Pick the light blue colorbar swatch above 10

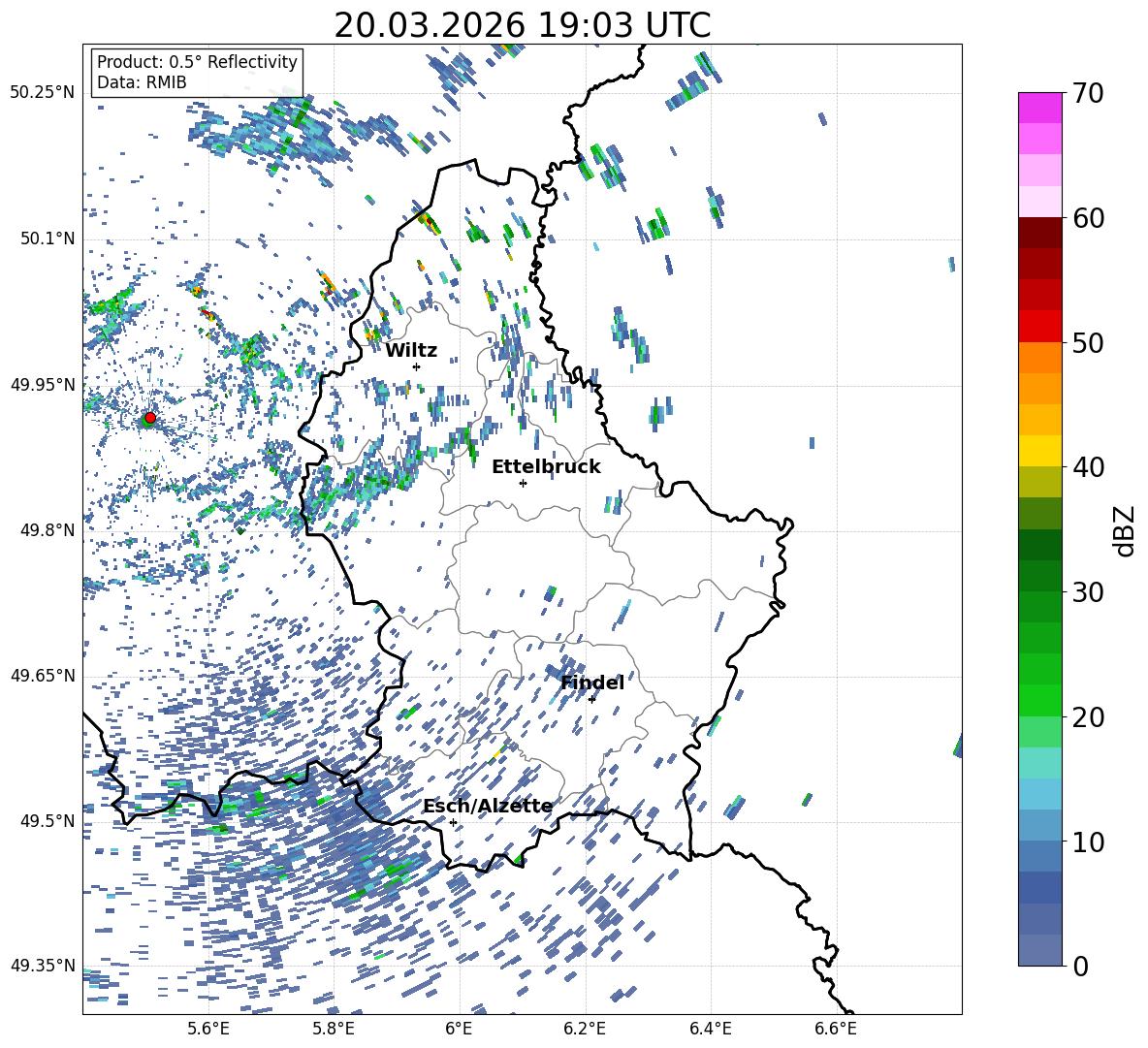(1039, 824)
